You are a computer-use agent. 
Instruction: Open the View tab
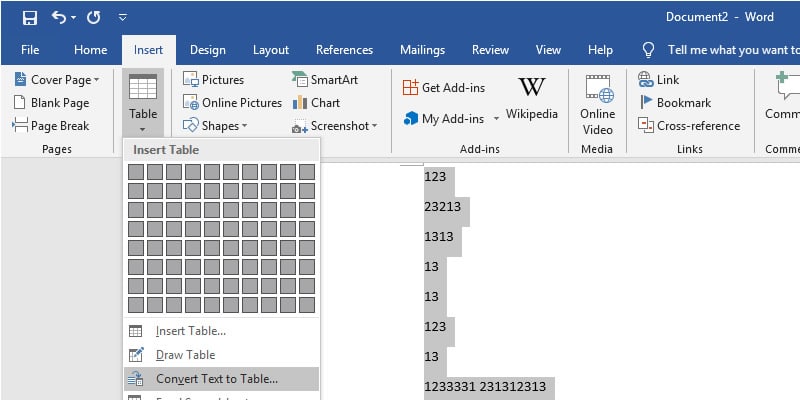[548, 50]
